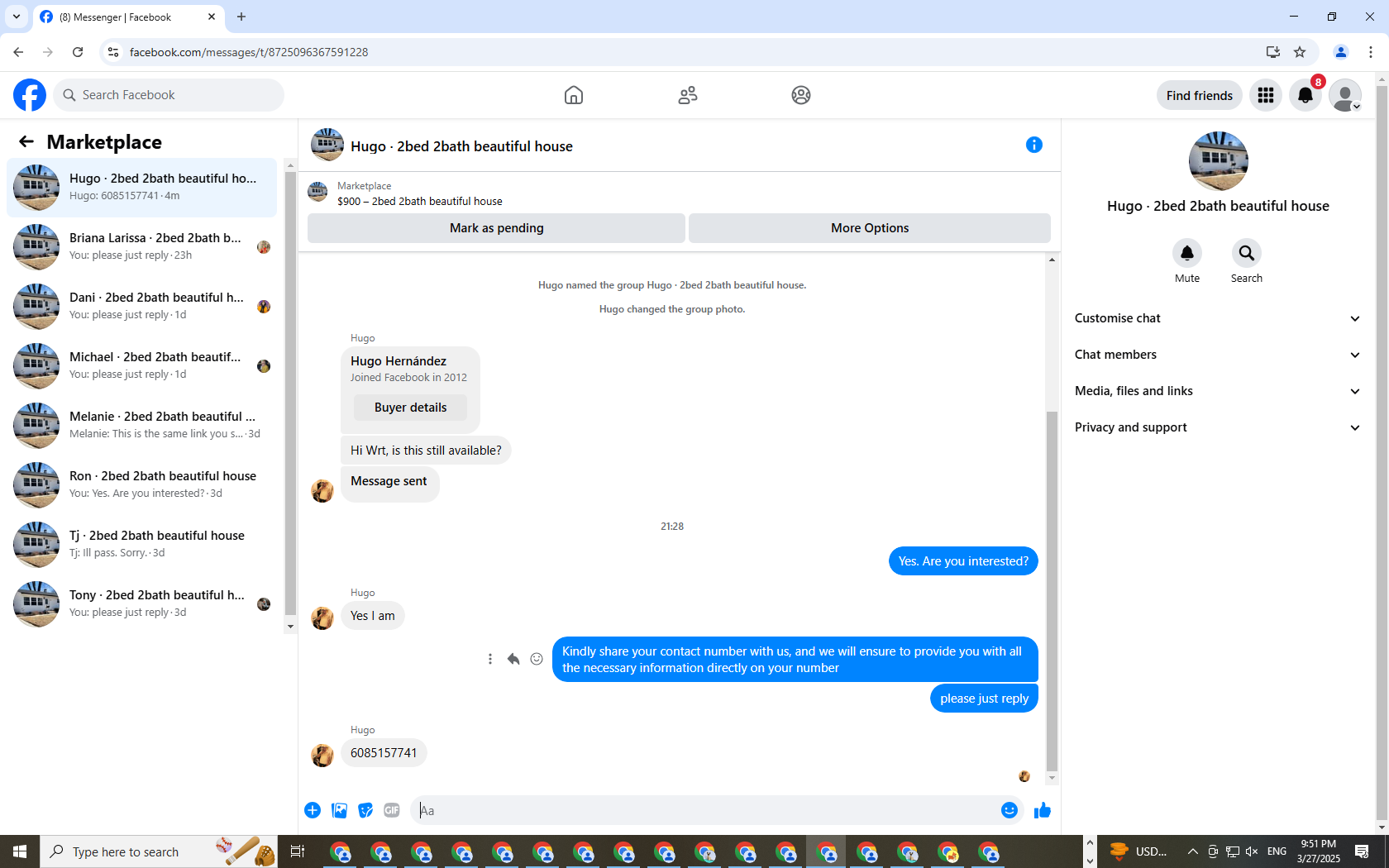The height and width of the screenshot is (868, 1389).
Task: Mute this conversation with the bell icon
Action: click(x=1187, y=253)
